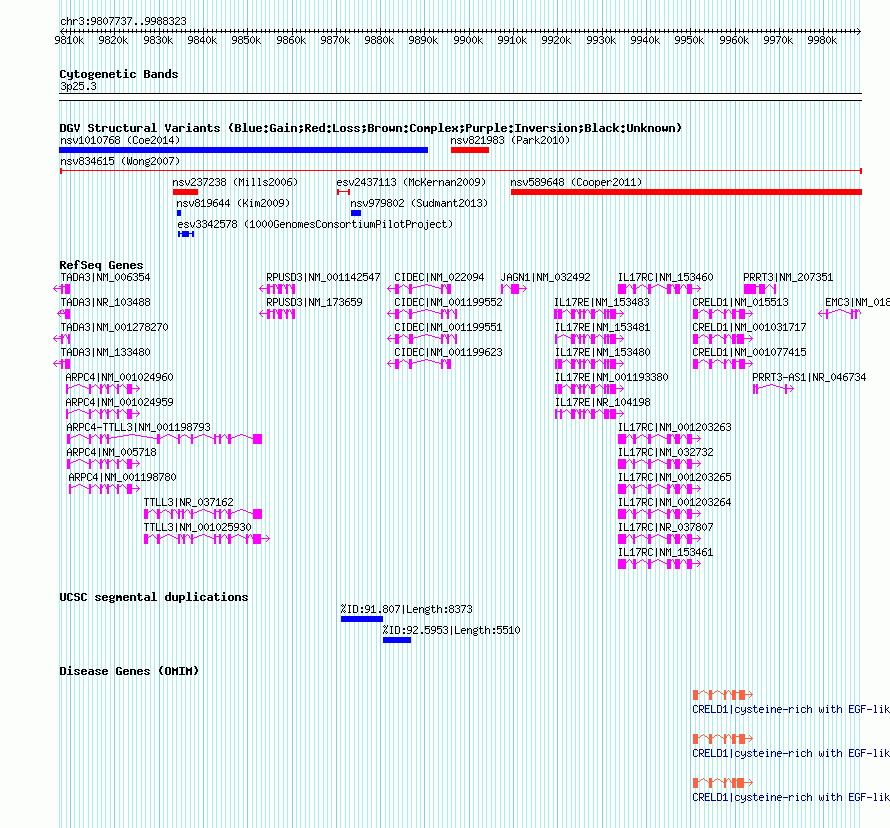Select transcript label CIDEC|NM_001199551
Screen dimensions: 890x828
(448, 327)
